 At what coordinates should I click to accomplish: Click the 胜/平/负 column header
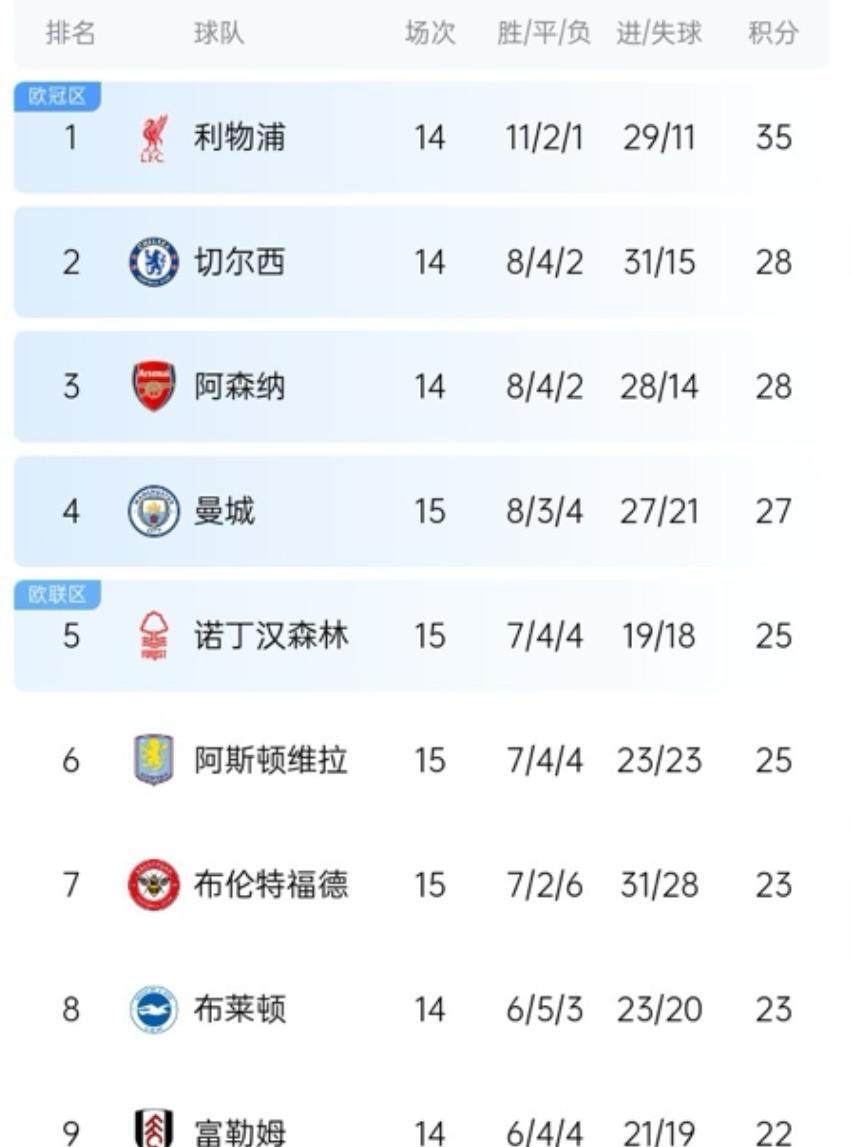click(543, 33)
